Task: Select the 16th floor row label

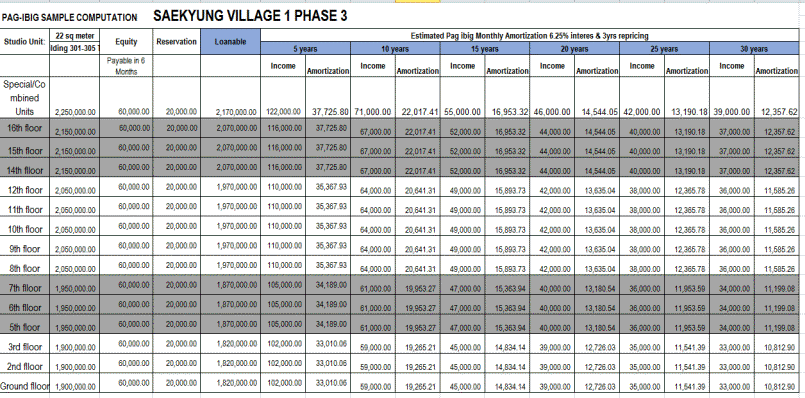Action: point(25,128)
